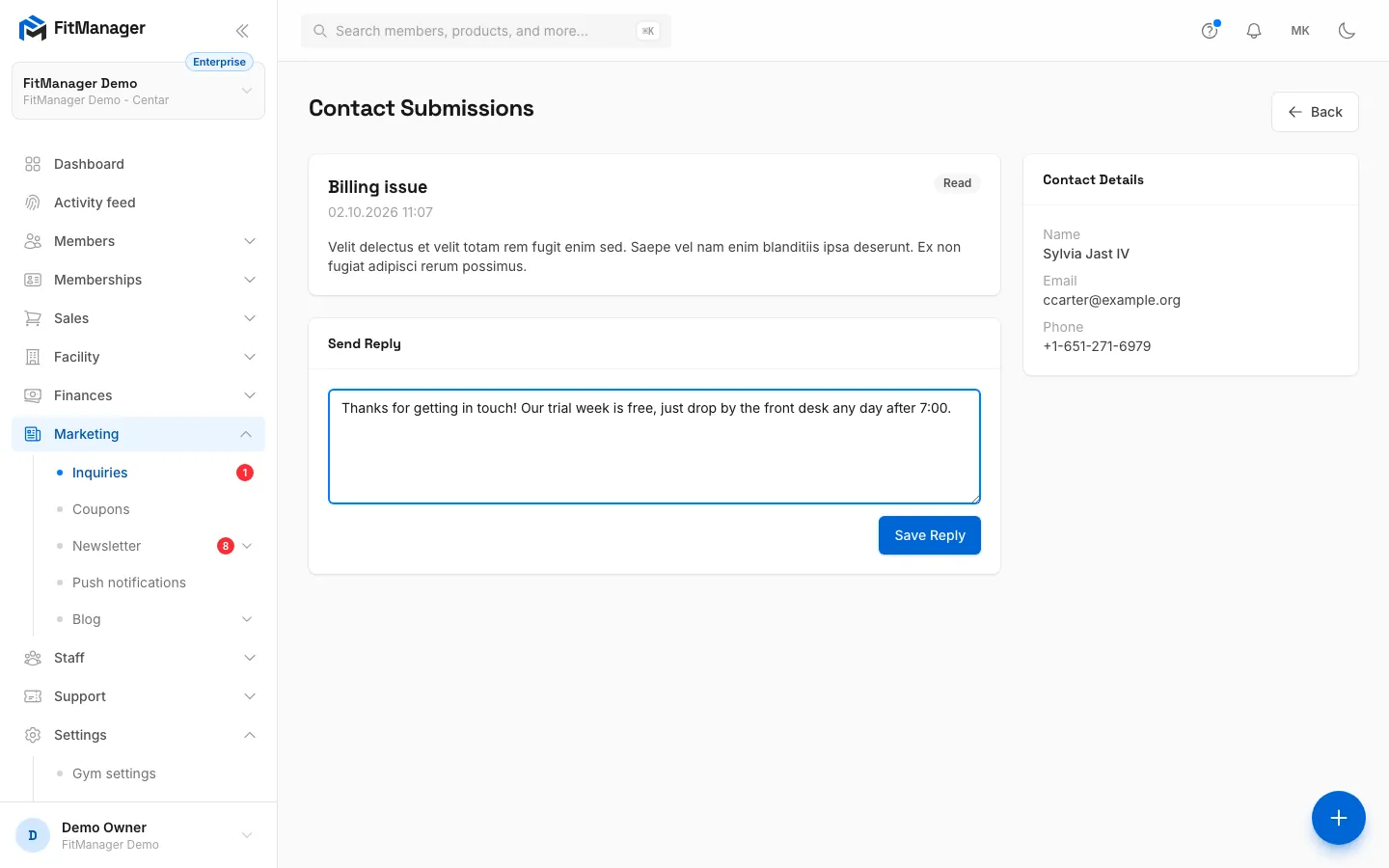Click the Finances money icon
1389x868 pixels.
[33, 395]
